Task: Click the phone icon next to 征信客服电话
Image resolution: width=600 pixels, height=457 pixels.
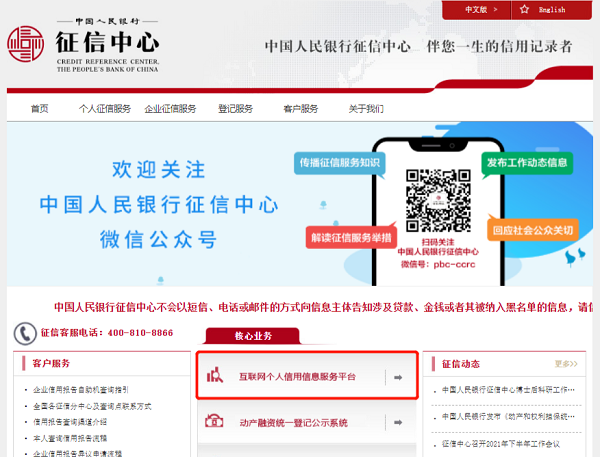Action: (25, 333)
